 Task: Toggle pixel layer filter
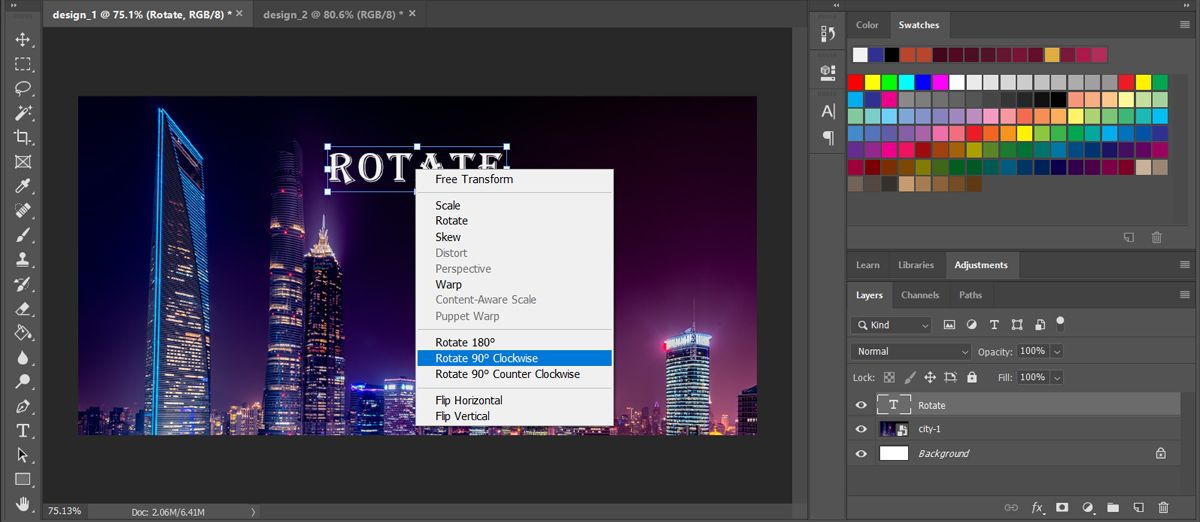[x=949, y=325]
